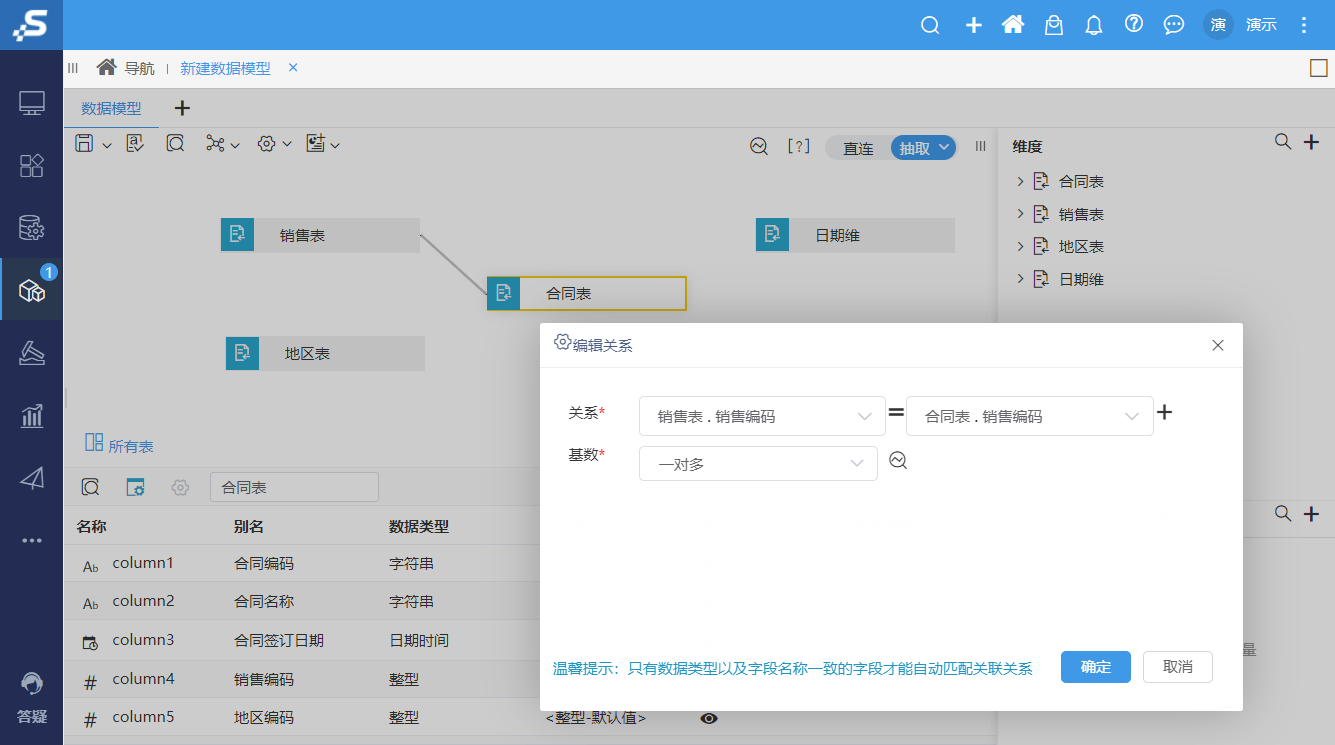Open the 导航 breadcrumb menu item
The image size is (1335, 745).
point(138,68)
